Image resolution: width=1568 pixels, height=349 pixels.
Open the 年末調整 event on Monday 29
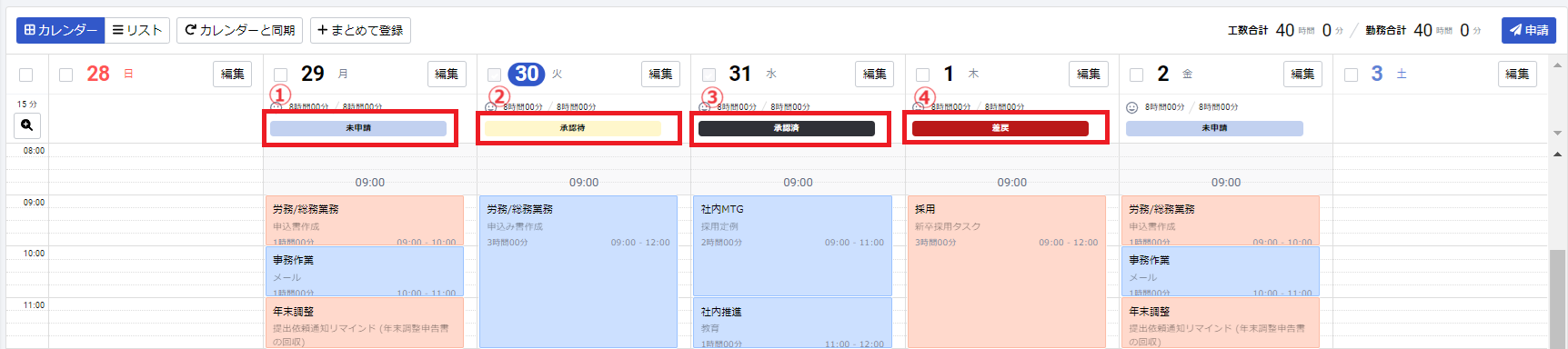pos(365,324)
